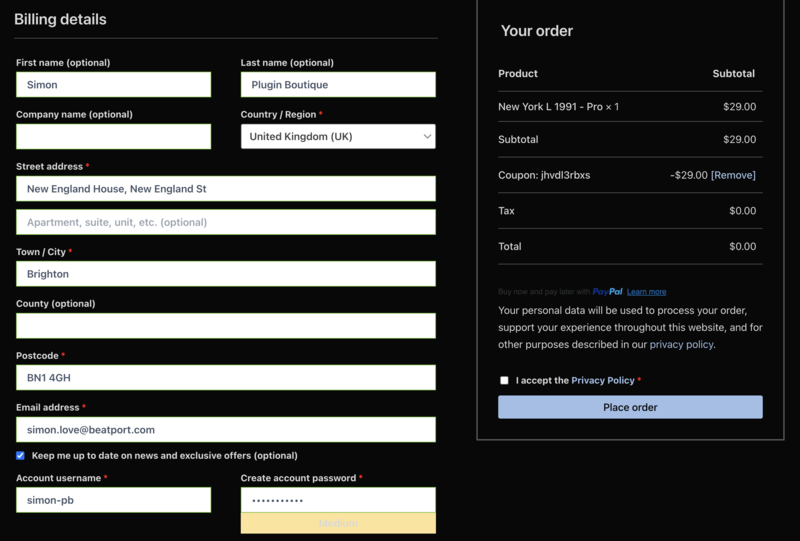Viewport: 800px width, 541px height.
Task: Open Privacy Policy link beside checkbox
Action: coord(603,380)
